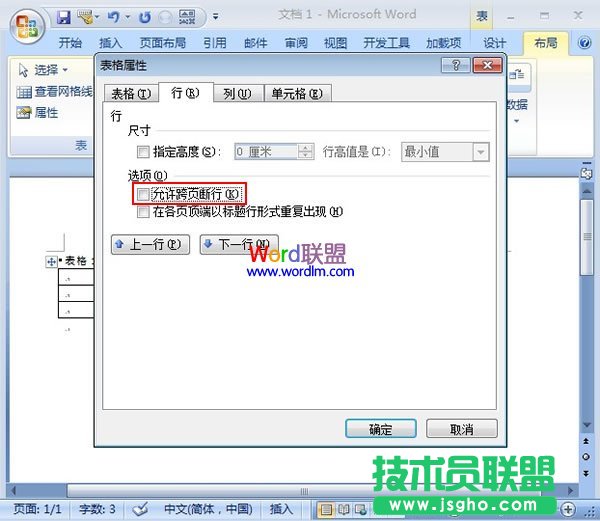Click the row height value field
Viewport: 600px width, 521px height.
tap(266, 152)
